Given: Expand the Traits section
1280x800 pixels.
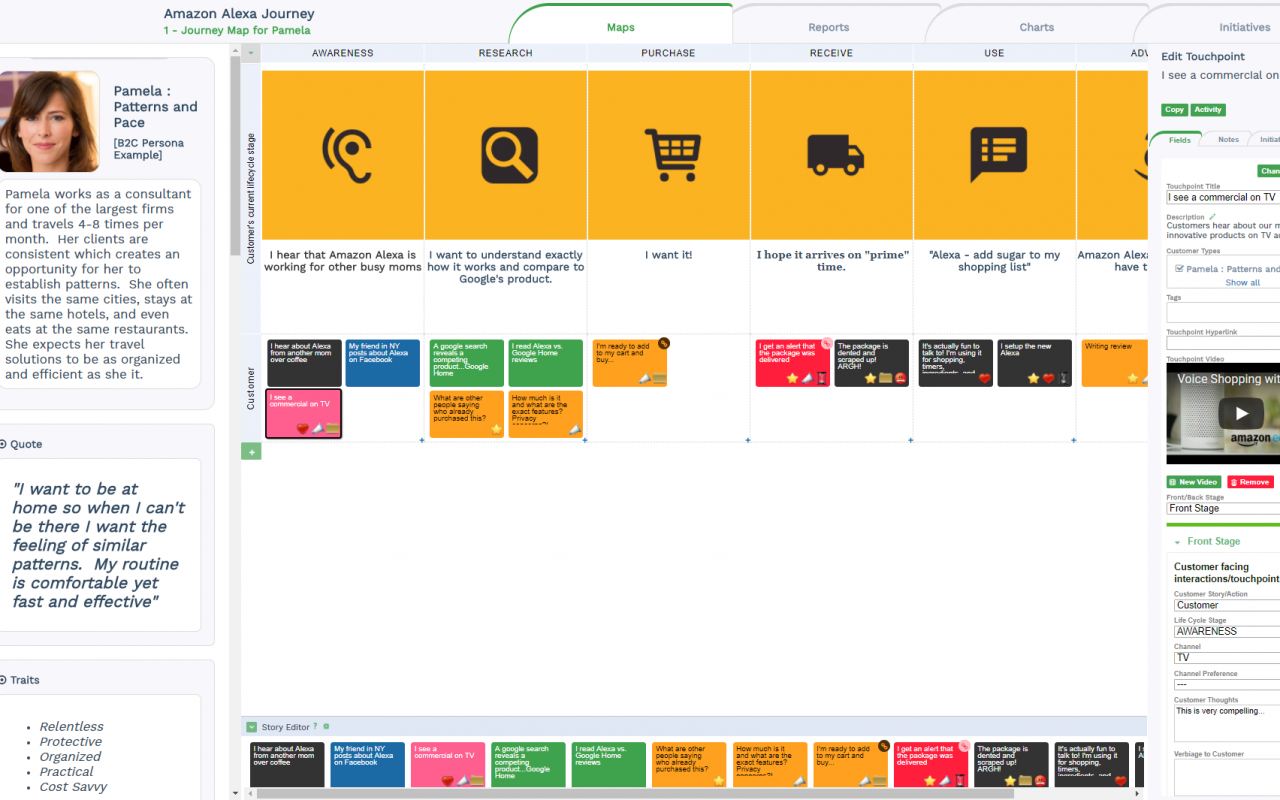Looking at the screenshot, I should coord(3,680).
